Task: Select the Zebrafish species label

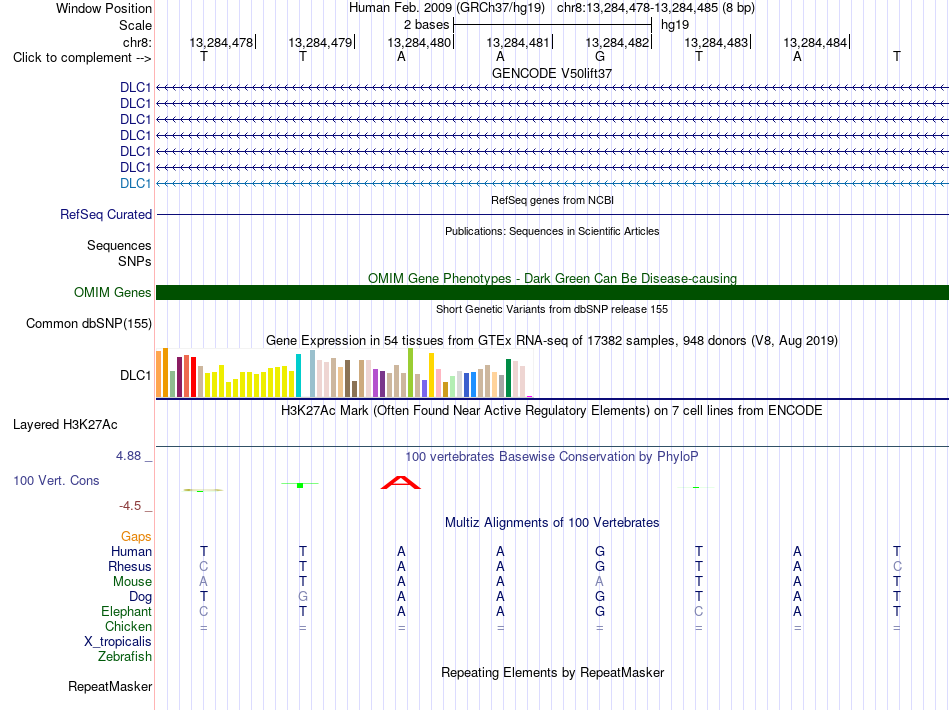Action: (x=125, y=657)
